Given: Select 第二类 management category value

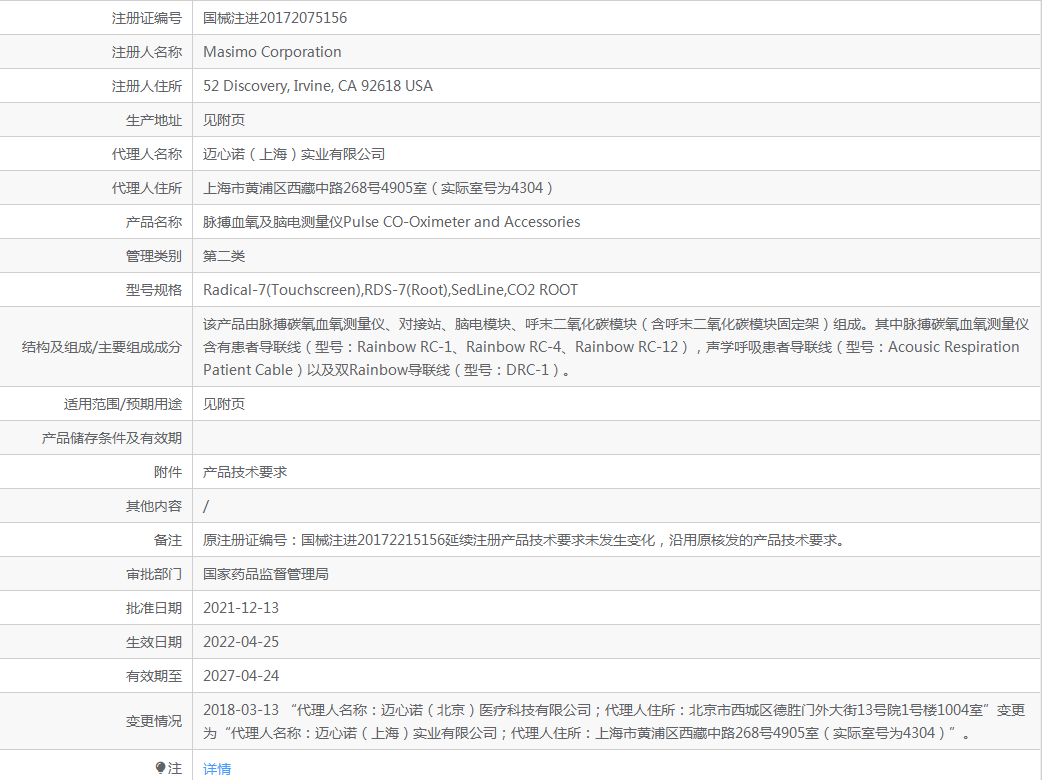Looking at the screenshot, I should [x=224, y=256].
